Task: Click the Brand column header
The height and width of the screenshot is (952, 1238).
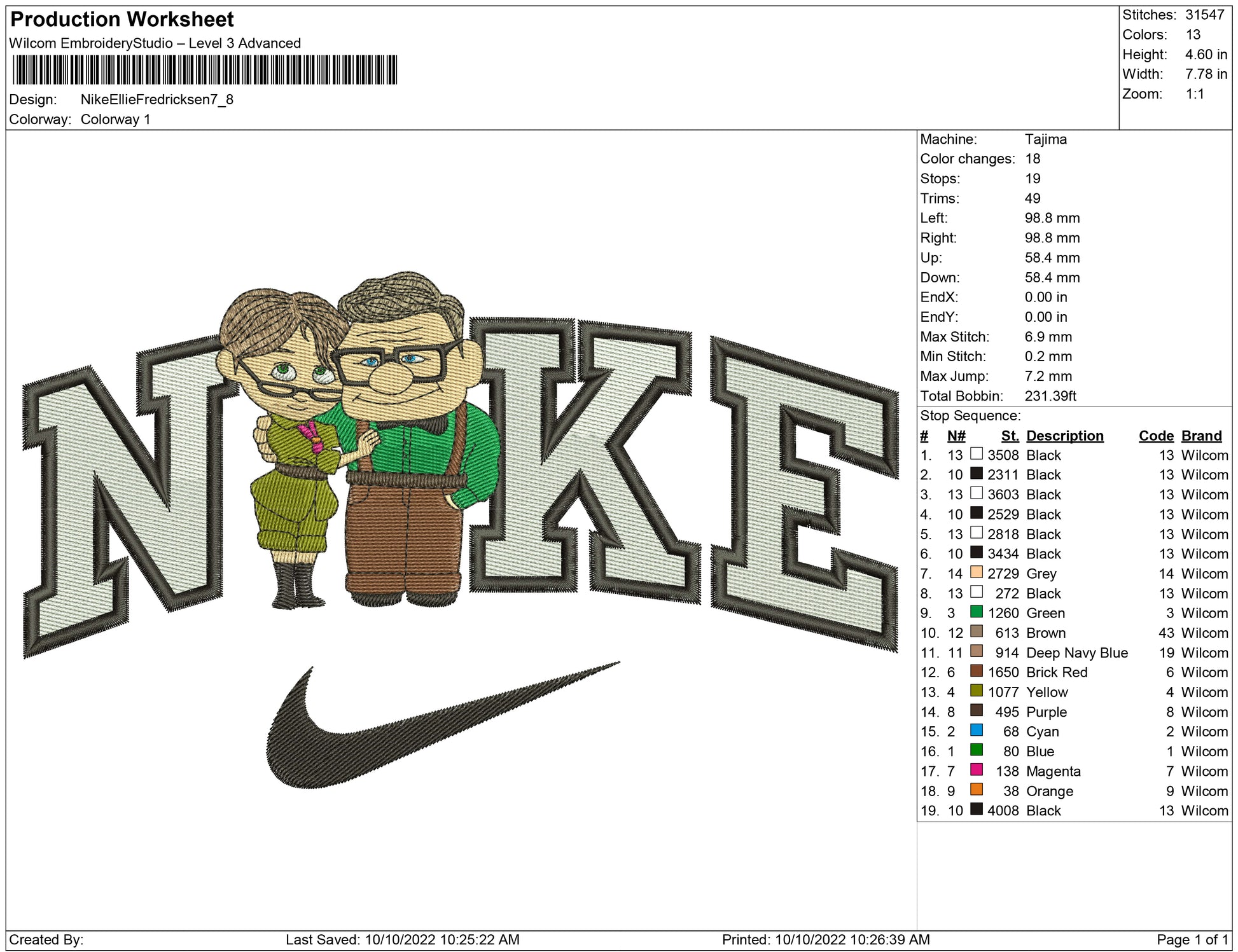Action: click(x=1201, y=436)
